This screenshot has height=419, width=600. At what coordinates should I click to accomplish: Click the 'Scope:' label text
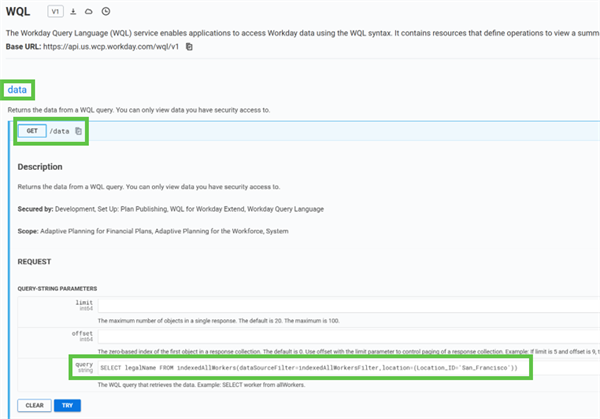[x=28, y=231]
